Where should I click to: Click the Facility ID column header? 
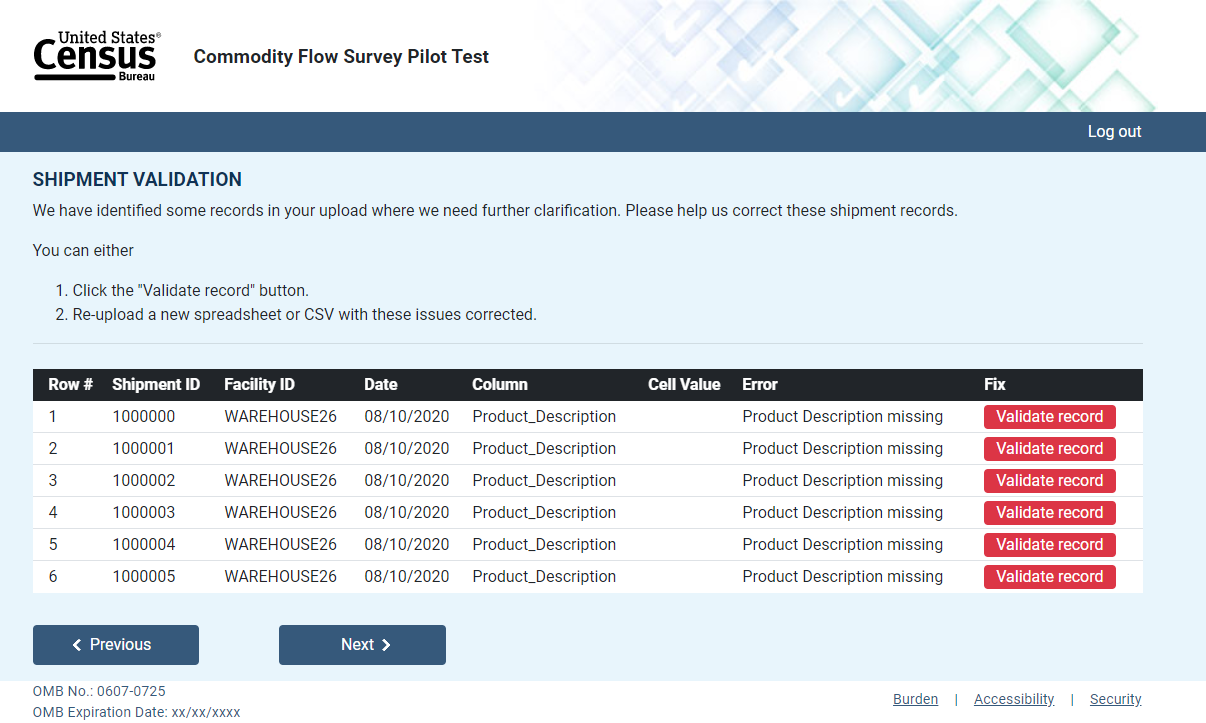pyautogui.click(x=259, y=385)
